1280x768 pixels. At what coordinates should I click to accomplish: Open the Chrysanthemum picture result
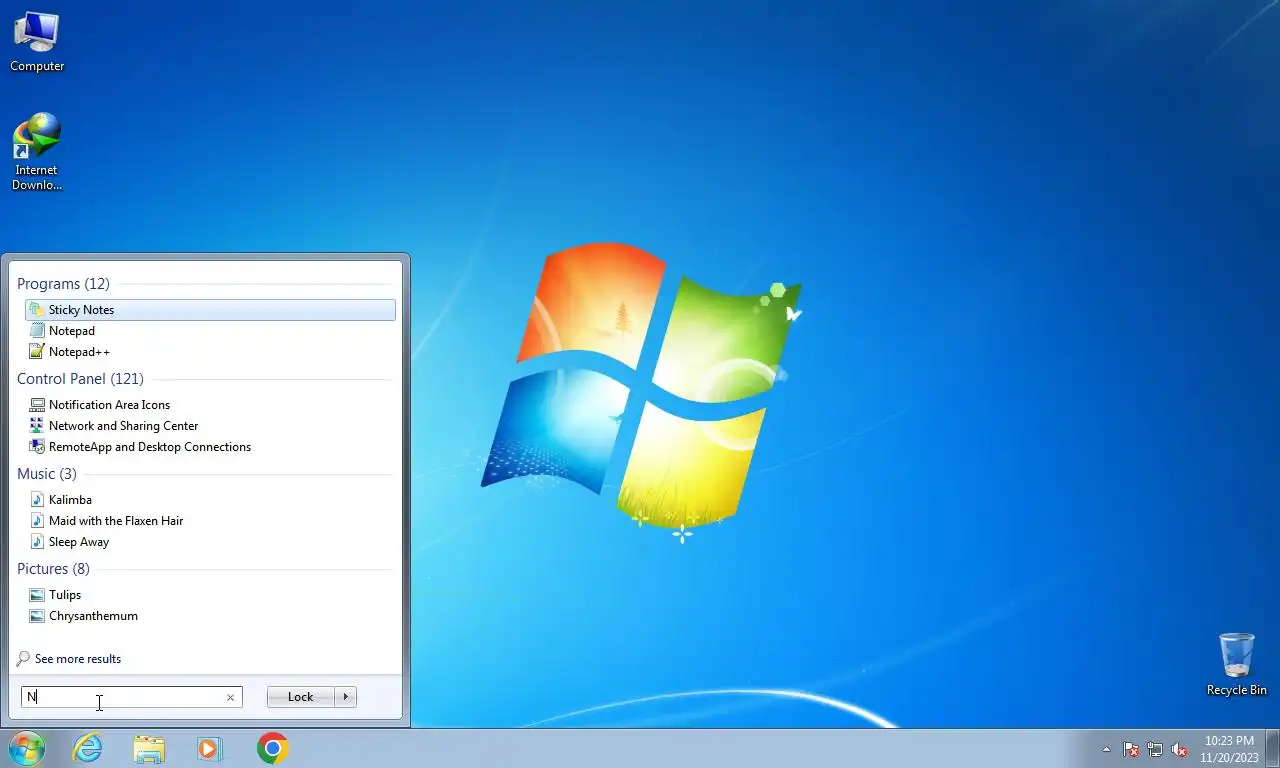210,616
